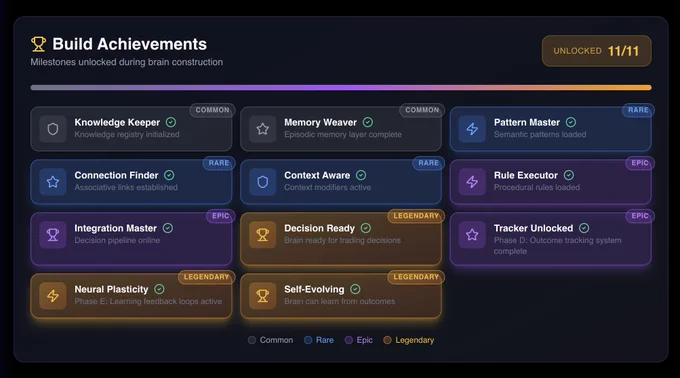Viewport: 680px width, 378px height.
Task: Click the lightning icon on Pattern Master card
Action: (x=472, y=129)
